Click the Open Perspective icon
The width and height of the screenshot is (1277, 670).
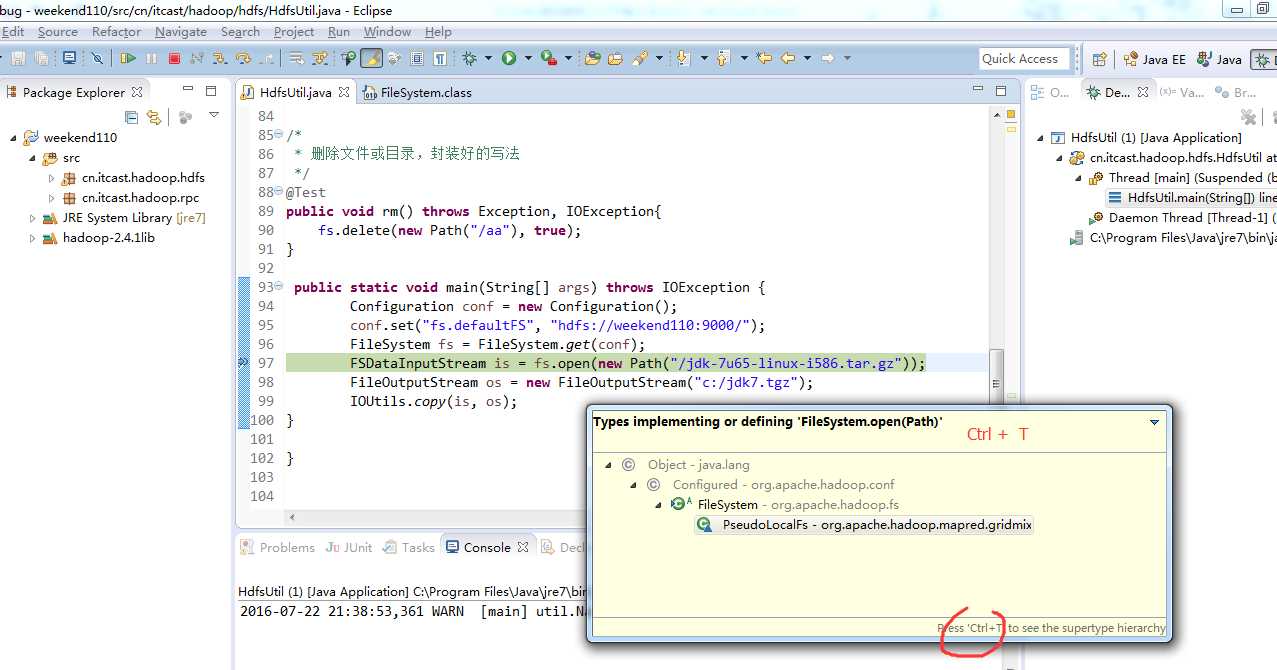pos(1099,59)
